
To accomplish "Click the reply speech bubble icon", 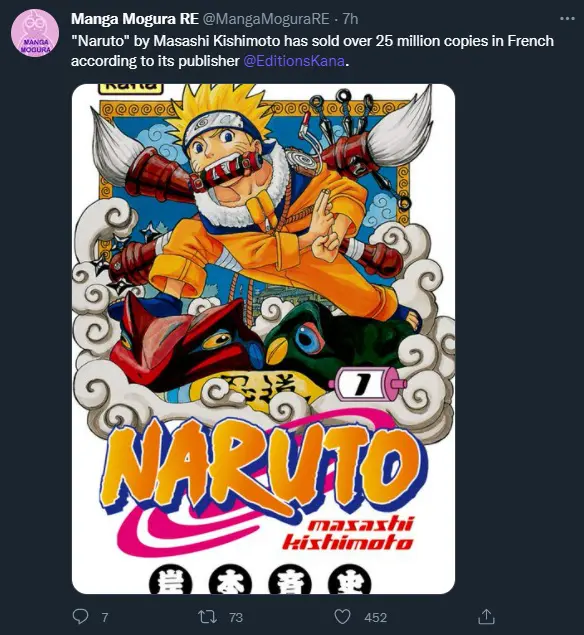I will tap(80, 616).
